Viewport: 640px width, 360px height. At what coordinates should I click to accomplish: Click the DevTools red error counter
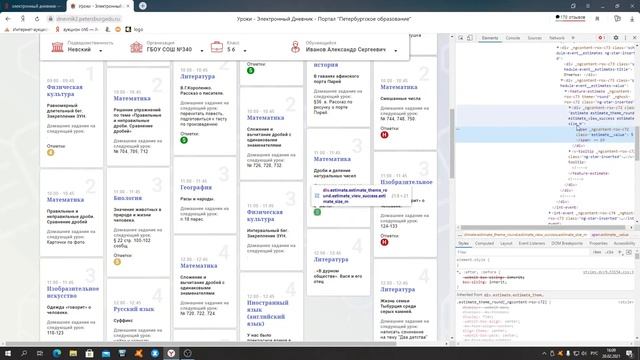(x=601, y=38)
